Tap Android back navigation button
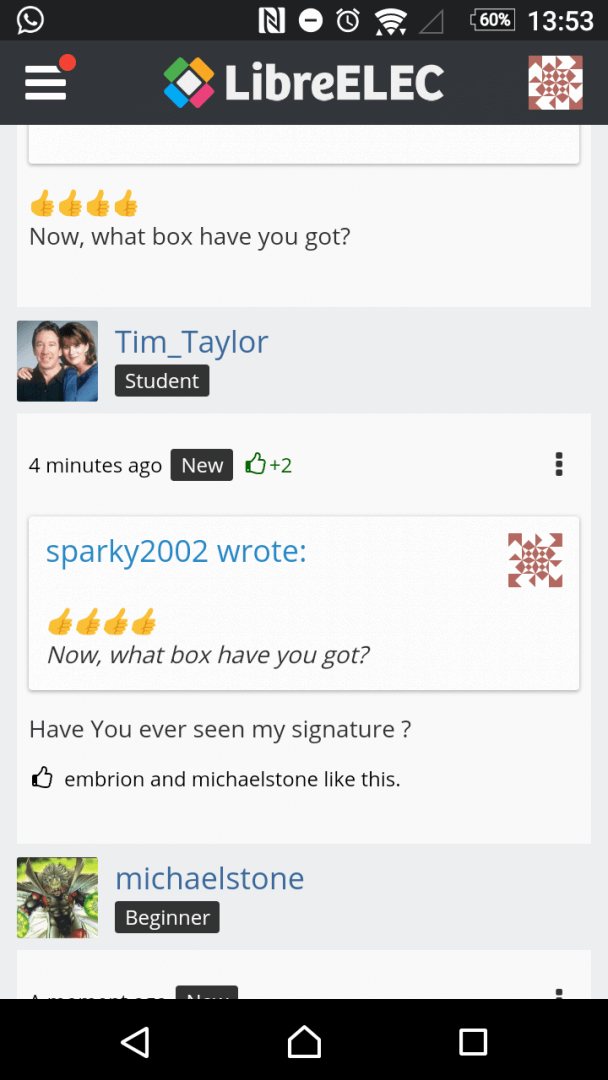This screenshot has width=608, height=1080. pyautogui.click(x=135, y=1041)
